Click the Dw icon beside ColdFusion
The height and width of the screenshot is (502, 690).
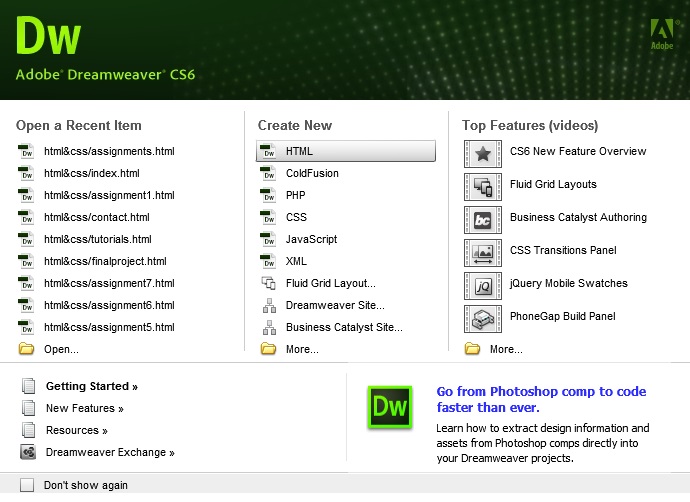point(268,173)
